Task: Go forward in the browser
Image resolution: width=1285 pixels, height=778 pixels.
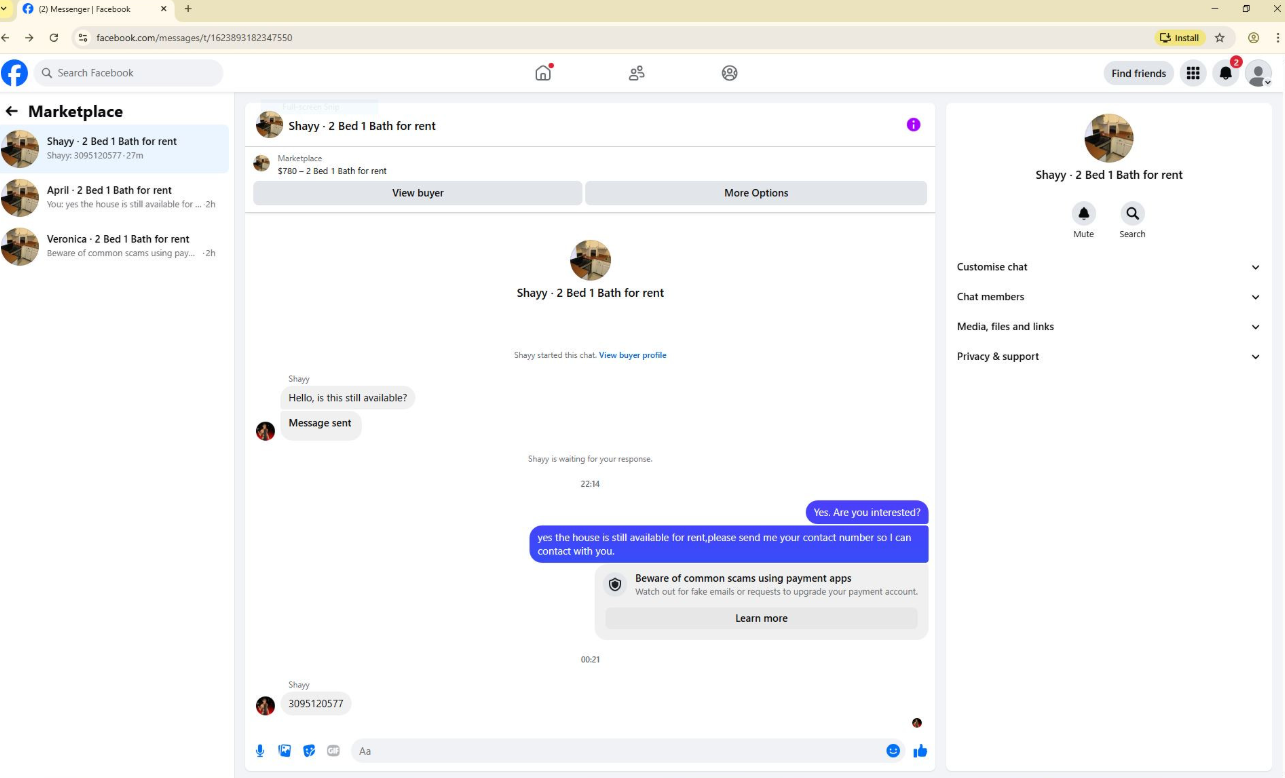Action: [x=29, y=38]
